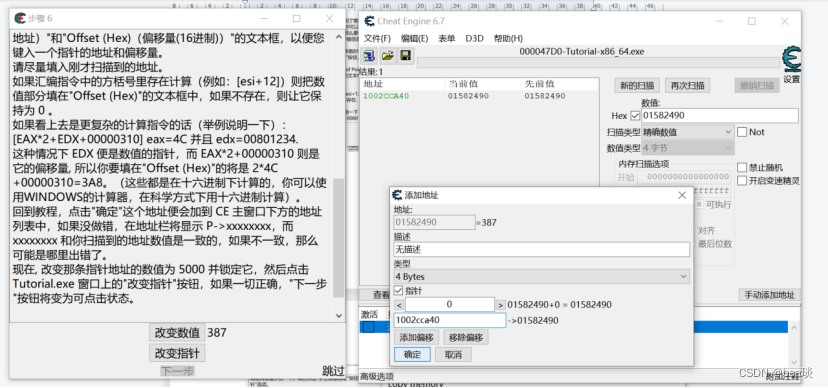Screen dimensions: 828x388
Task: Click the save floppy disk icon
Action: (x=405, y=55)
